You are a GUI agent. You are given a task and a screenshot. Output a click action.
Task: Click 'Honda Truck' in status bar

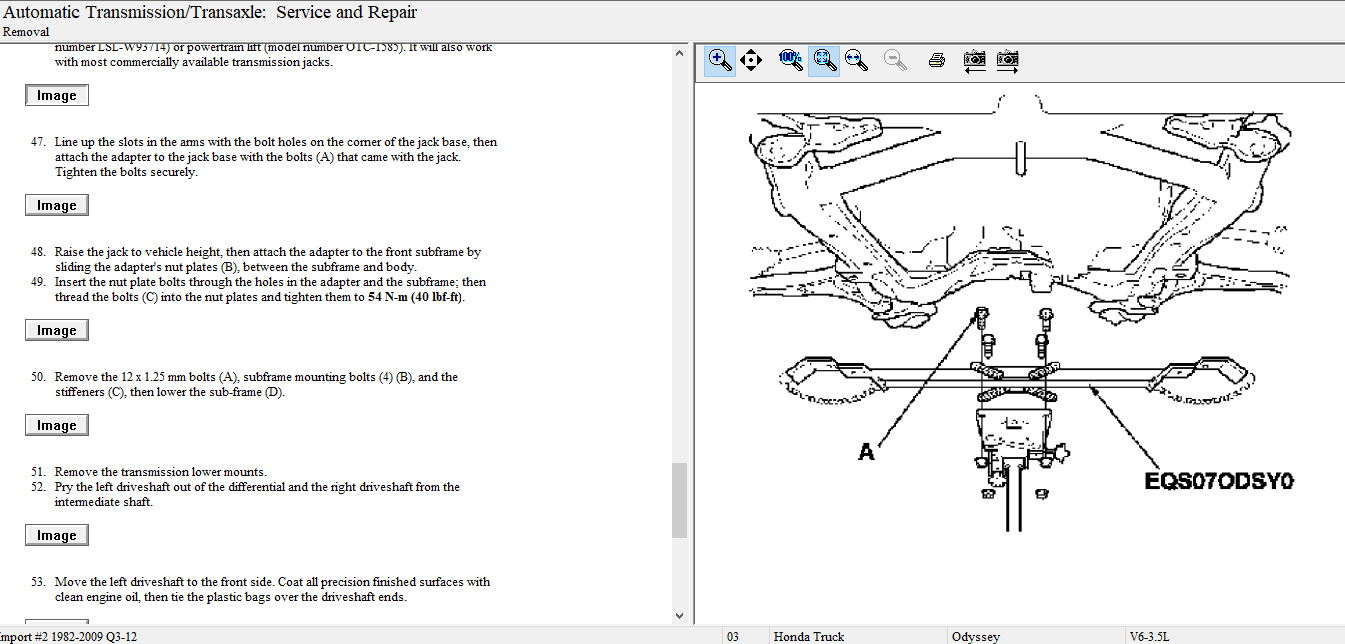(808, 636)
